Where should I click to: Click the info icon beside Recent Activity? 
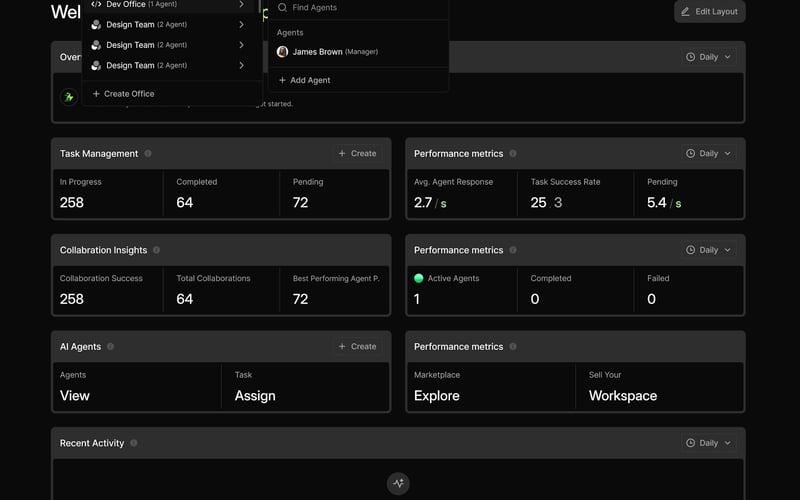tap(134, 442)
